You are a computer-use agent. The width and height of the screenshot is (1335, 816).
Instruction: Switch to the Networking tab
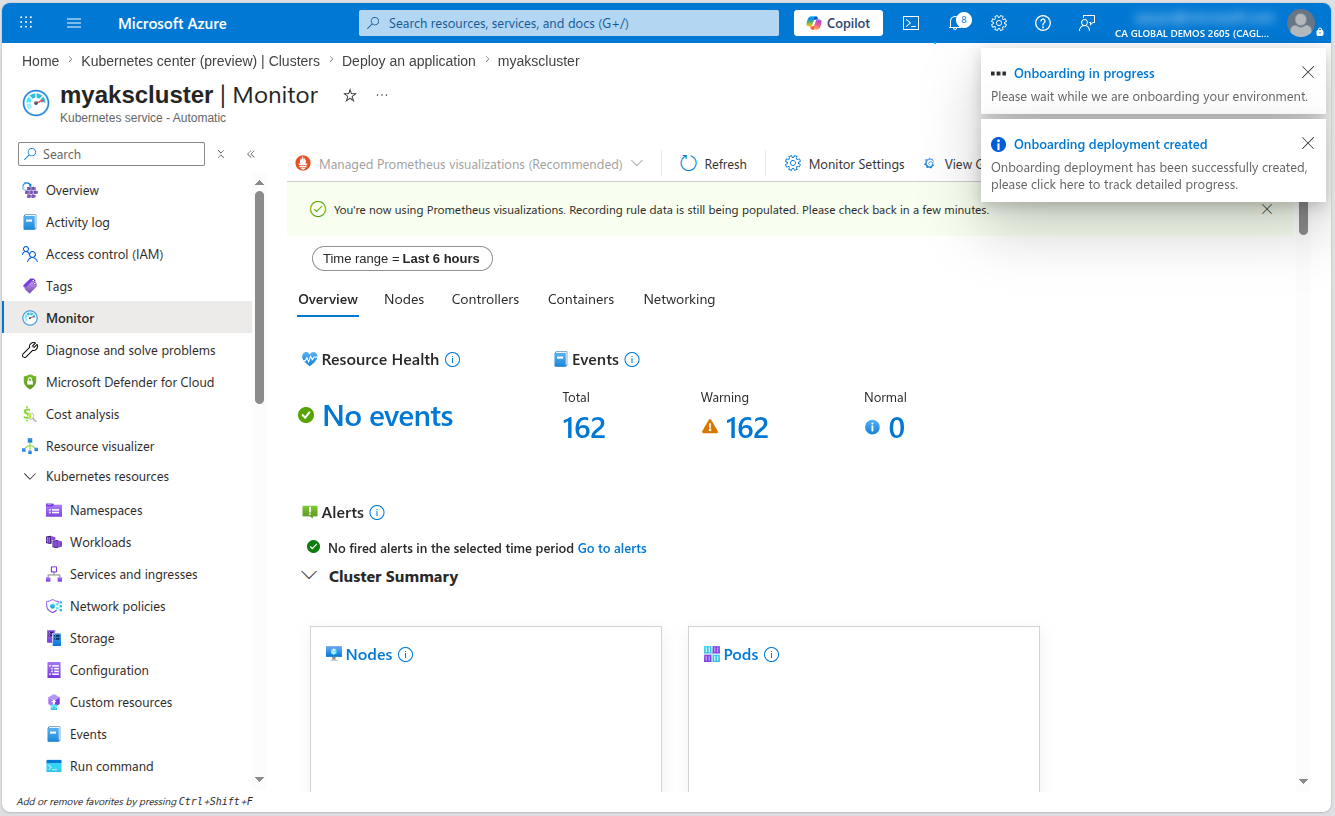[679, 299]
